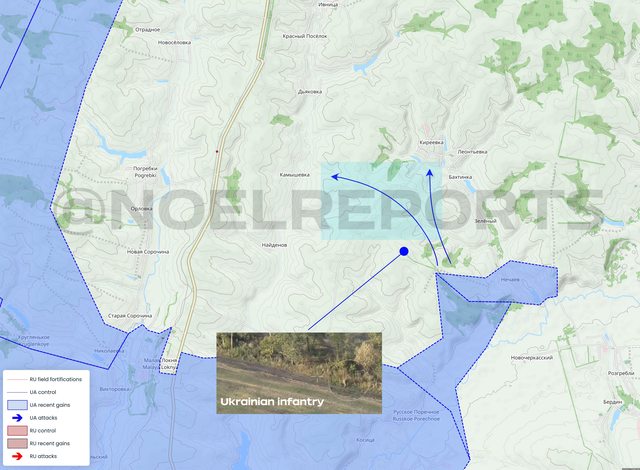Image resolution: width=640 pixels, height=470 pixels.
Task: Select the RU control legend swatch
Action: [x=17, y=430]
